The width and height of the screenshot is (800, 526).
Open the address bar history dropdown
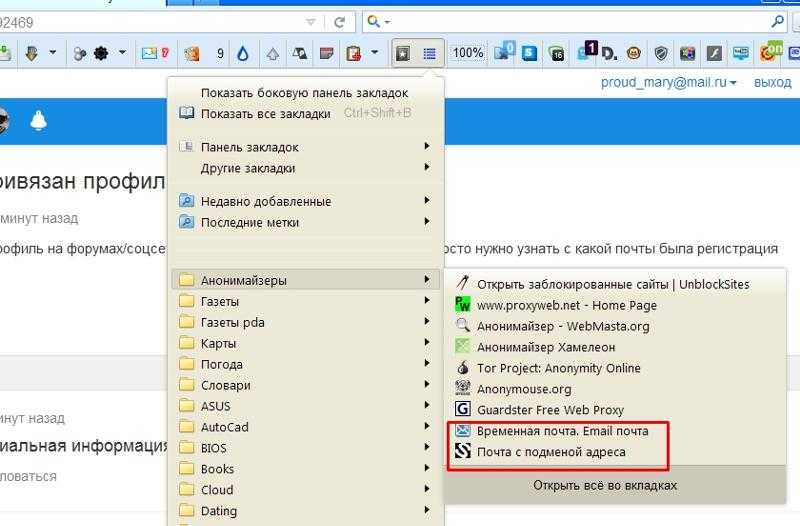pos(311,22)
